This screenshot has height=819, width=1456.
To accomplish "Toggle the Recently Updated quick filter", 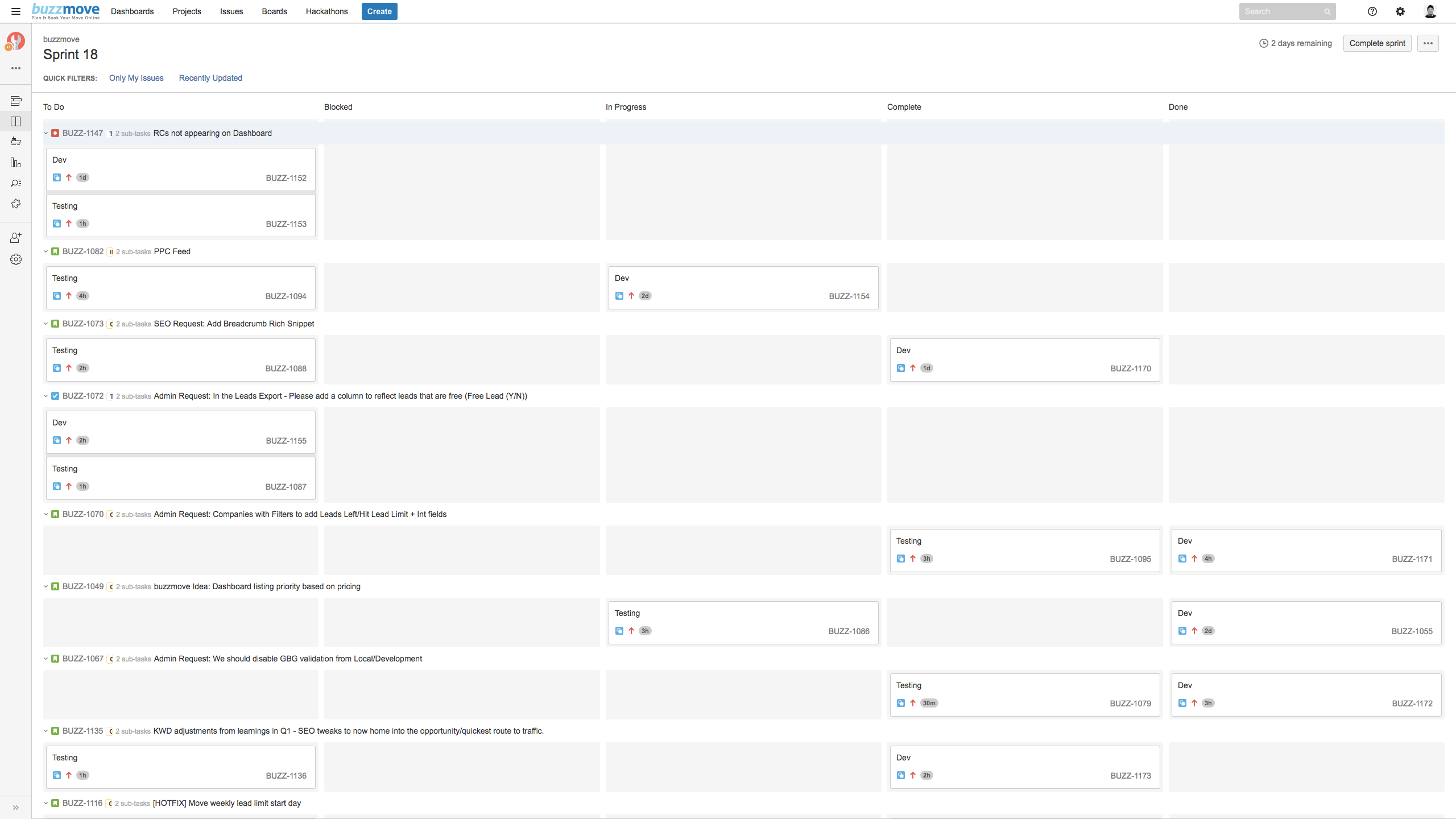I will click(x=210, y=78).
